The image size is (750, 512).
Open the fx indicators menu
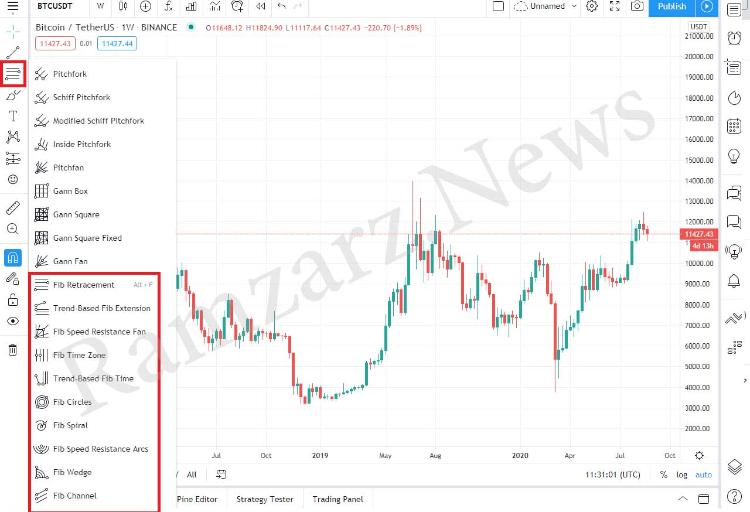coord(168,6)
